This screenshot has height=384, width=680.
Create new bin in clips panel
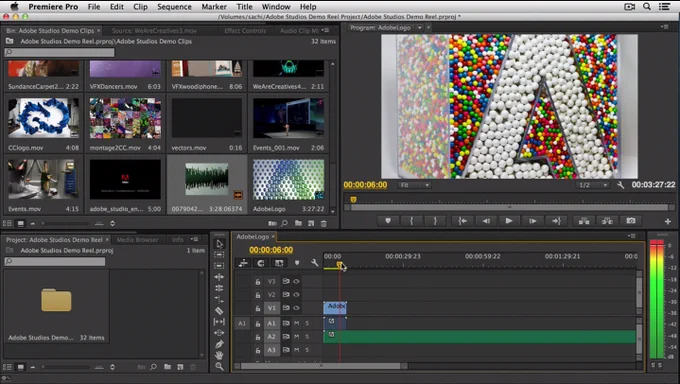298,223
